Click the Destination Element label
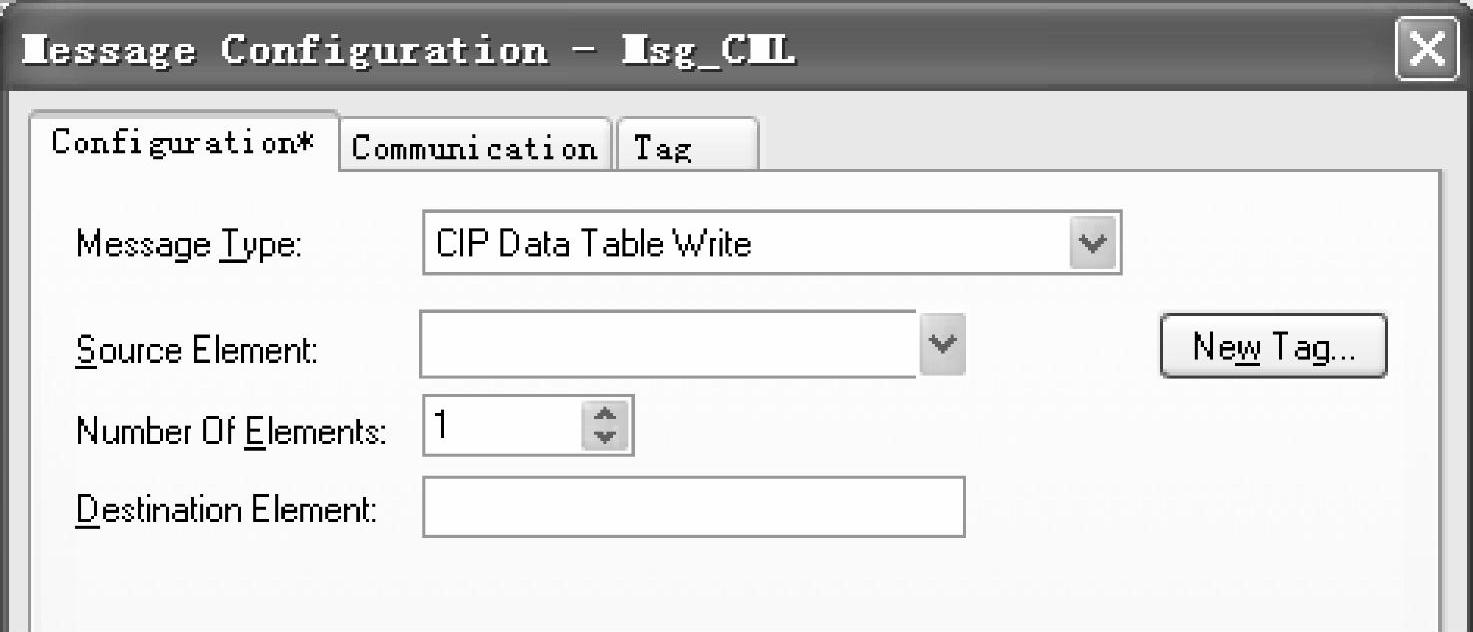1473x632 pixels. click(226, 510)
